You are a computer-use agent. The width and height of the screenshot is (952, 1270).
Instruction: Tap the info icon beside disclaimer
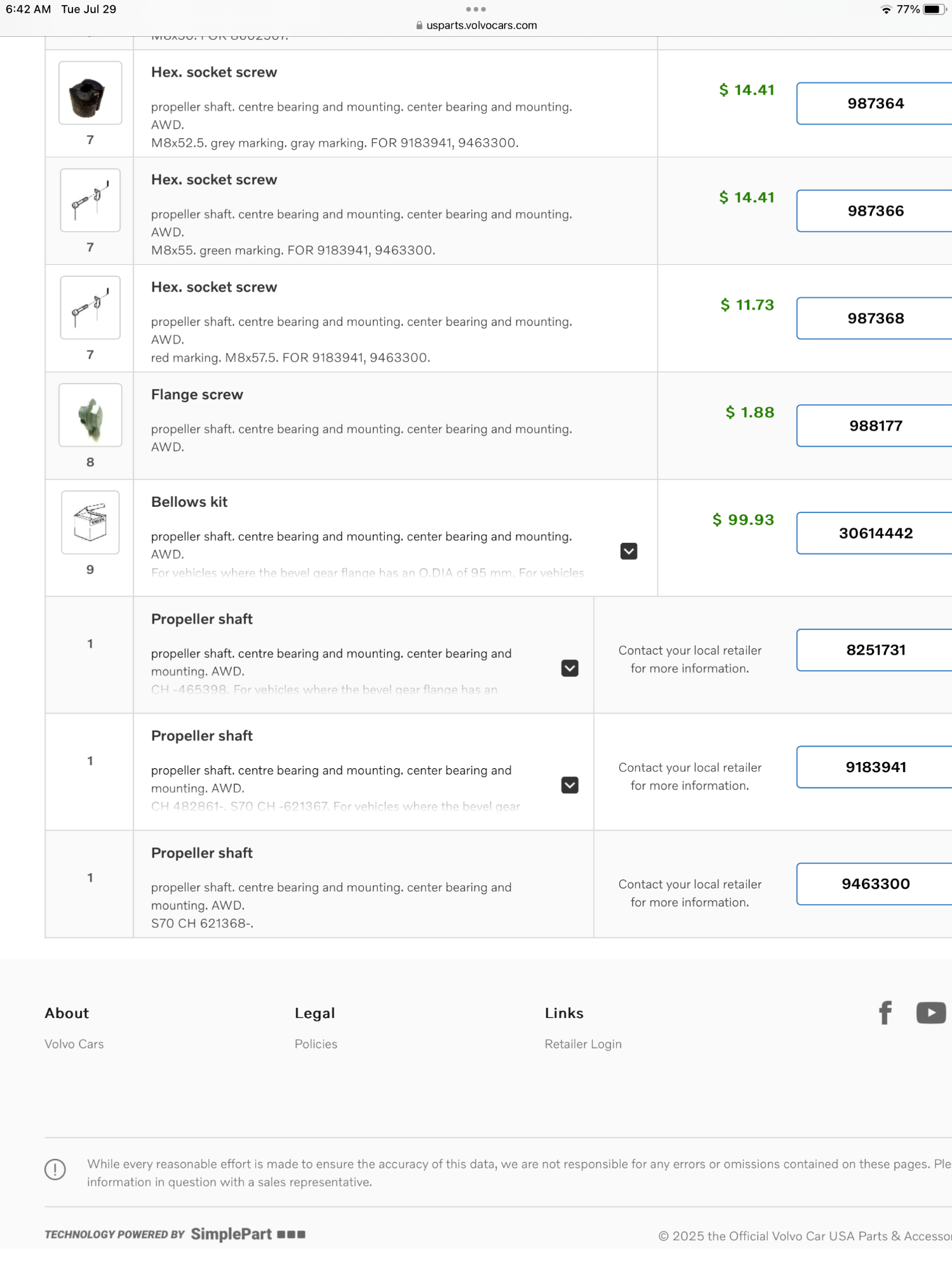tap(55, 1169)
